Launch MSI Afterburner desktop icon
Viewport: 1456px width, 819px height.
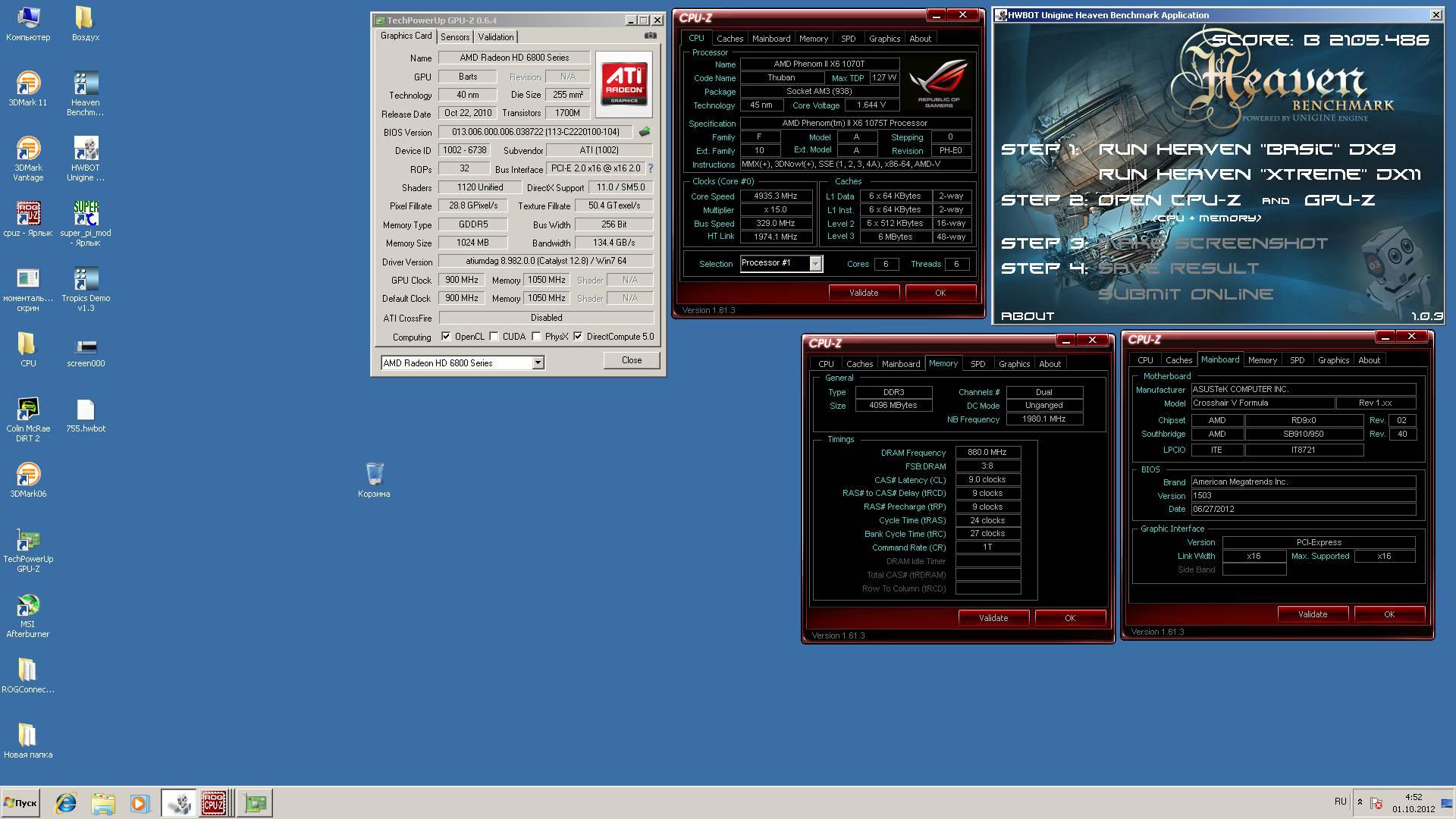pyautogui.click(x=28, y=615)
